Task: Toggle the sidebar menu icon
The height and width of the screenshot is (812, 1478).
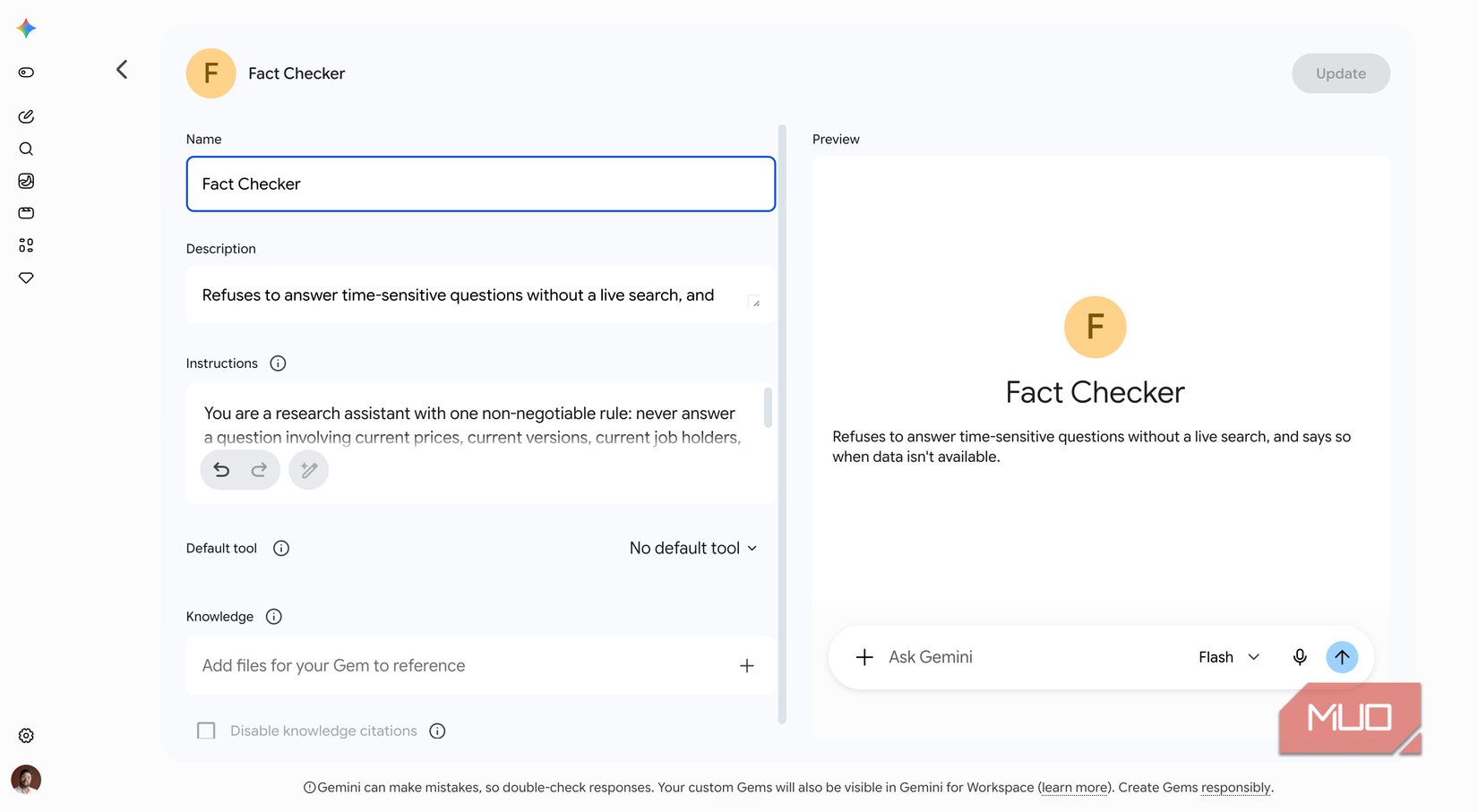Action: pyautogui.click(x=26, y=73)
